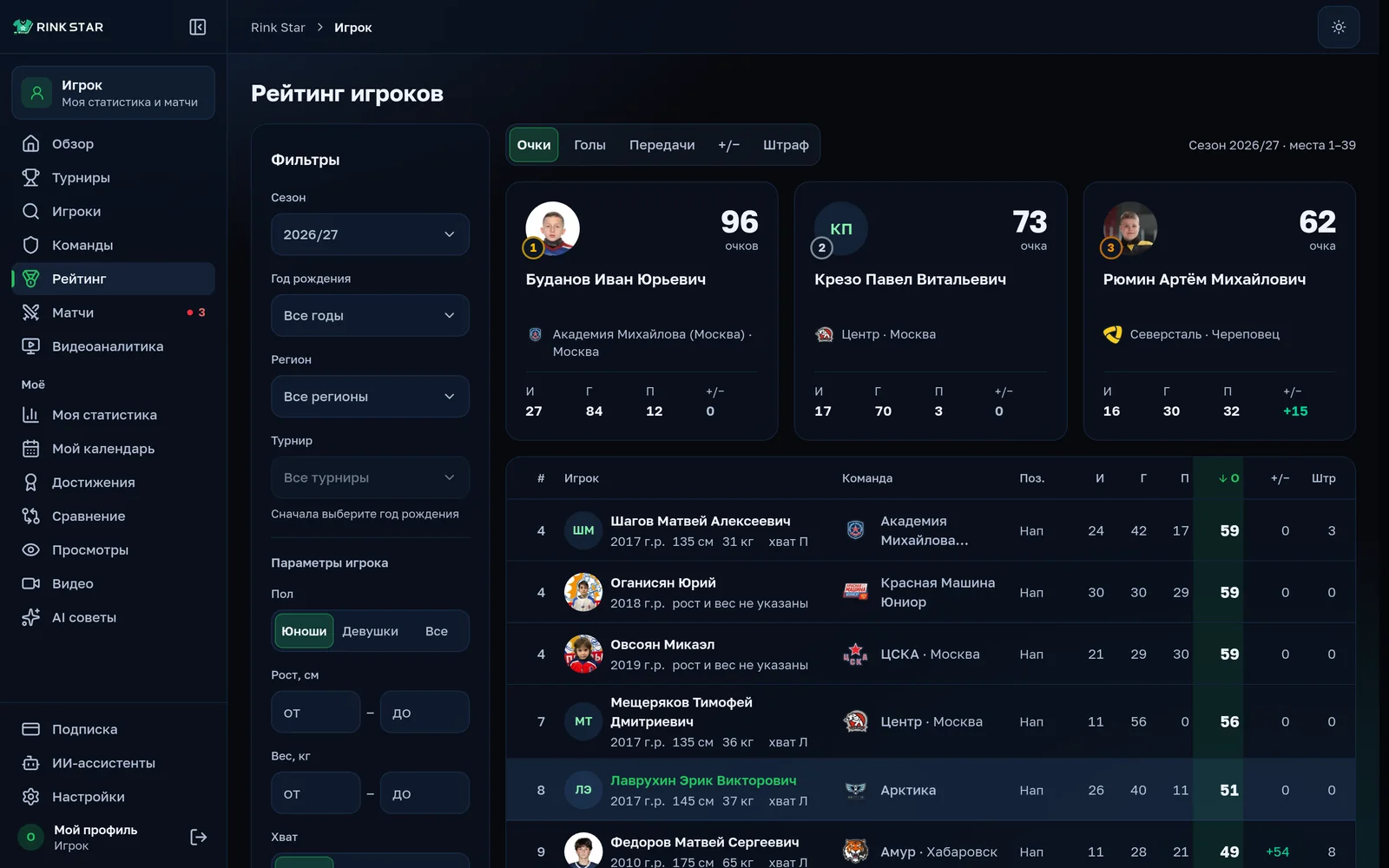The height and width of the screenshot is (868, 1389).
Task: Expand the Все годы birth year dropdown
Action: [370, 315]
